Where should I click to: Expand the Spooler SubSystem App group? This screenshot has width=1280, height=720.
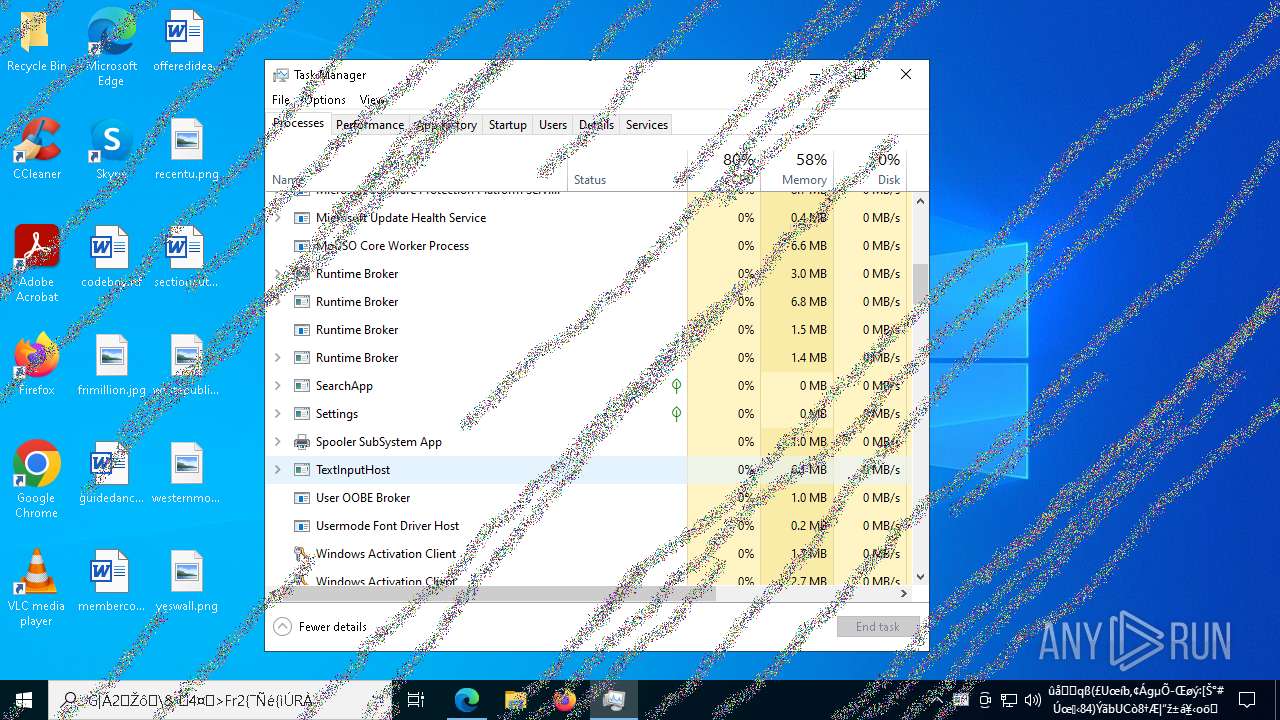[278, 442]
